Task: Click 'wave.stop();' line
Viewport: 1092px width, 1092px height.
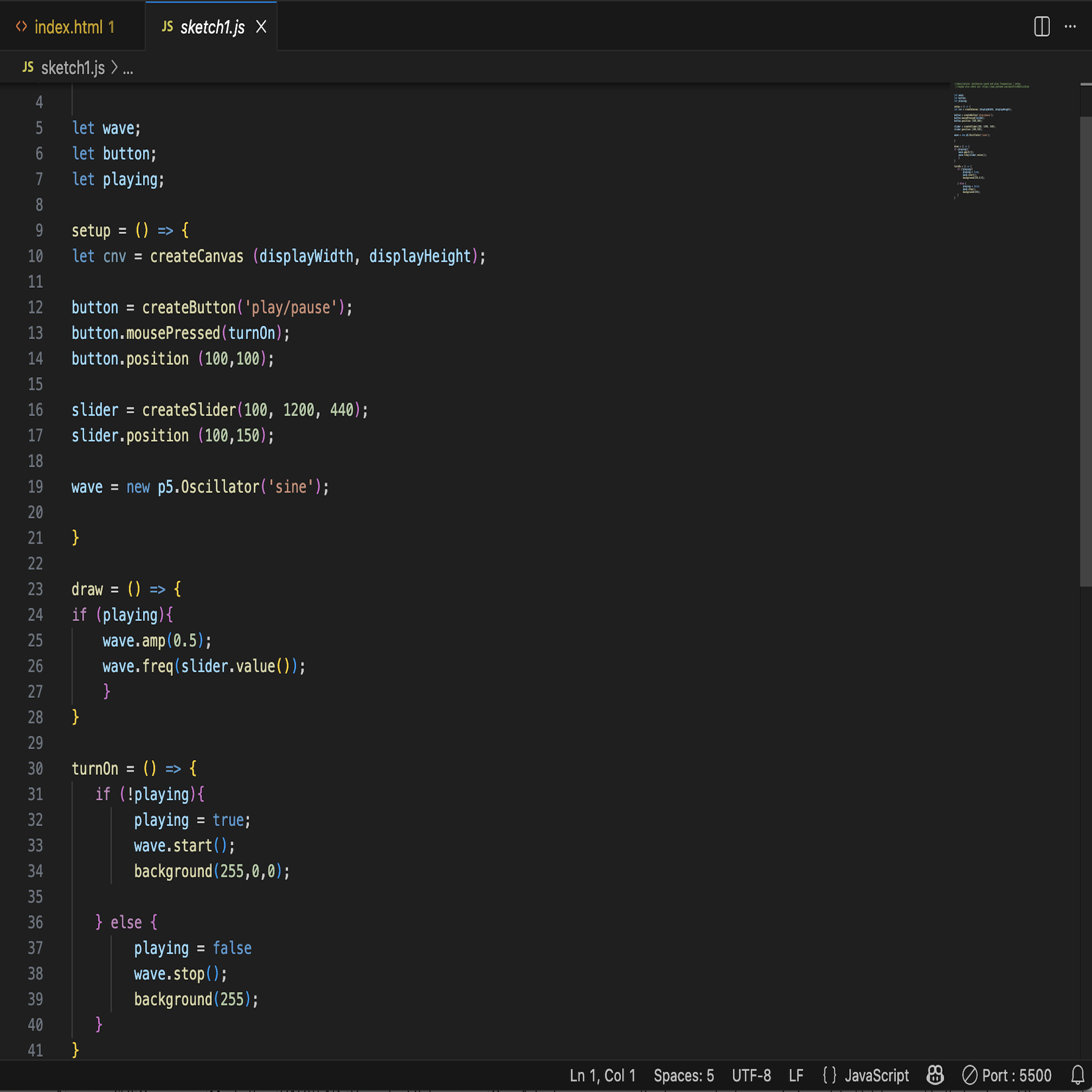Action: pos(181,974)
